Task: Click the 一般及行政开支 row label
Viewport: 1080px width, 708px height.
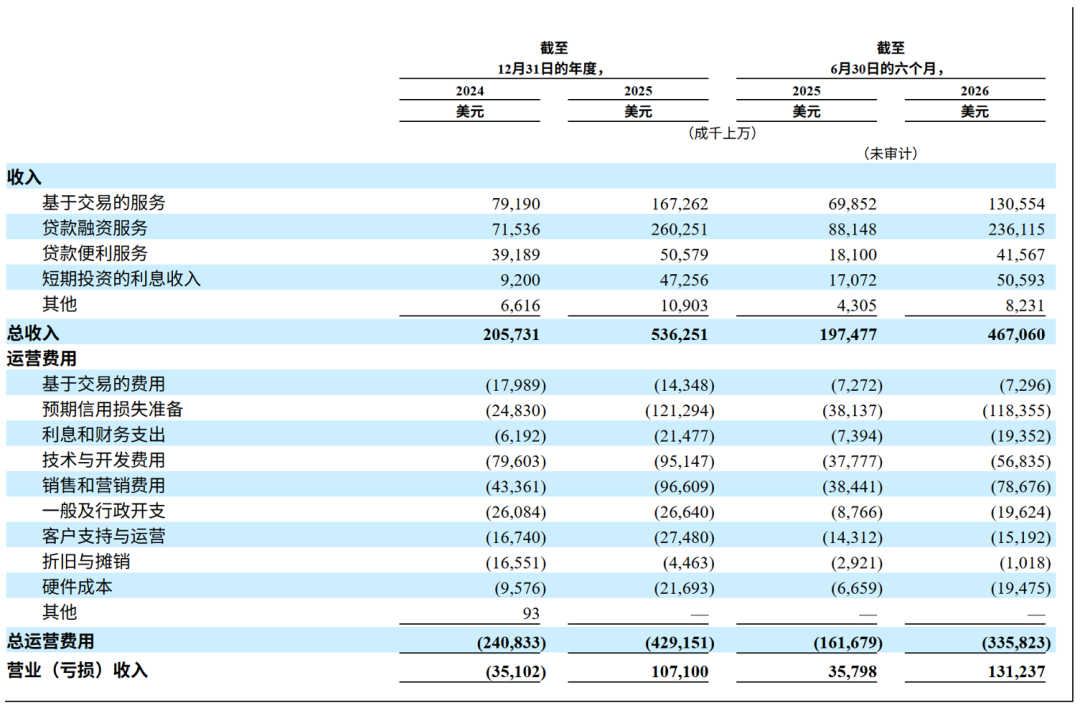Action: point(104,511)
